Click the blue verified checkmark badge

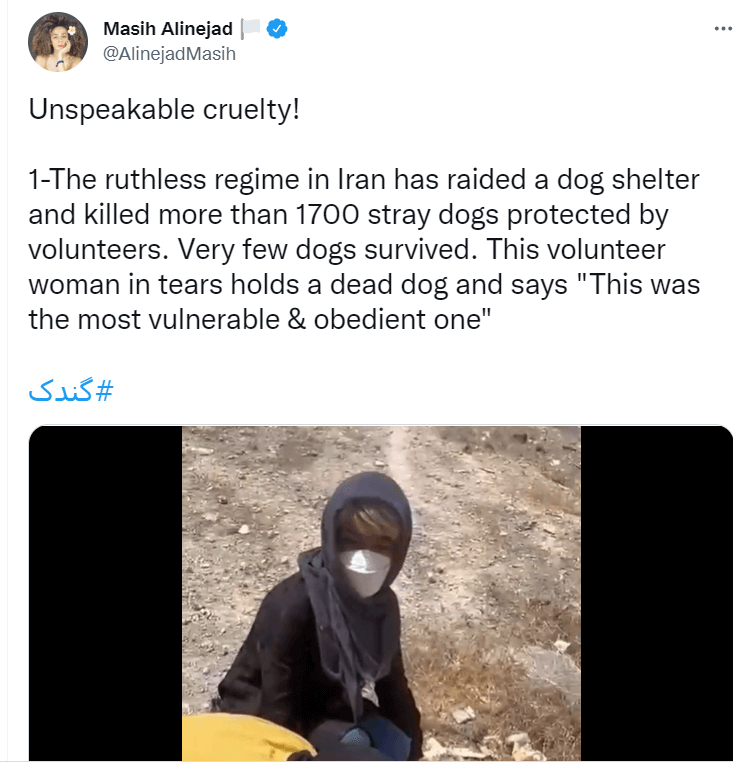point(277,29)
